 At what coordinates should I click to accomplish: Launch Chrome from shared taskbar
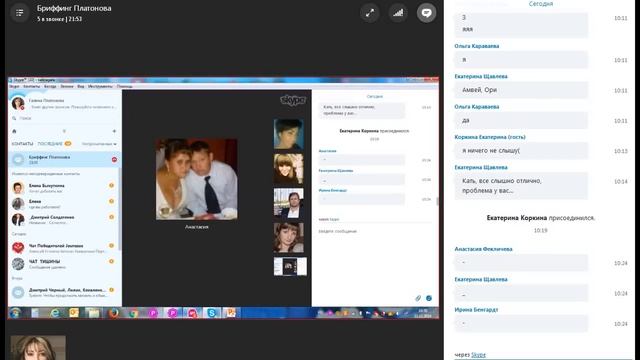pos(133,313)
